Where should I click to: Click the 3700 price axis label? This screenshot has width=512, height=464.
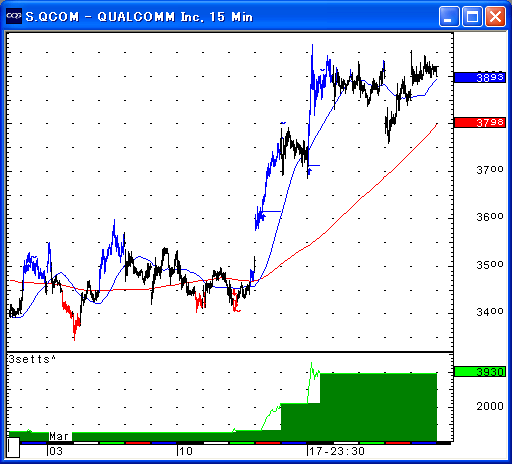click(490, 170)
